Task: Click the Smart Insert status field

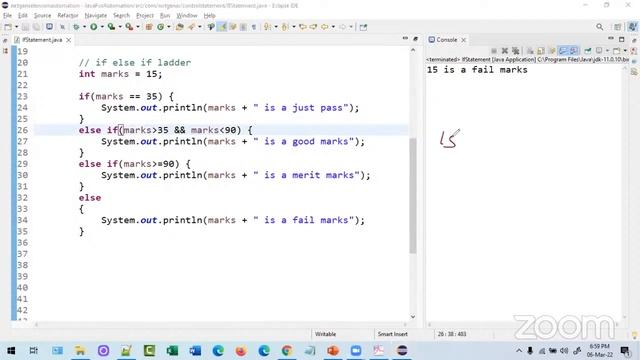Action: point(393,334)
